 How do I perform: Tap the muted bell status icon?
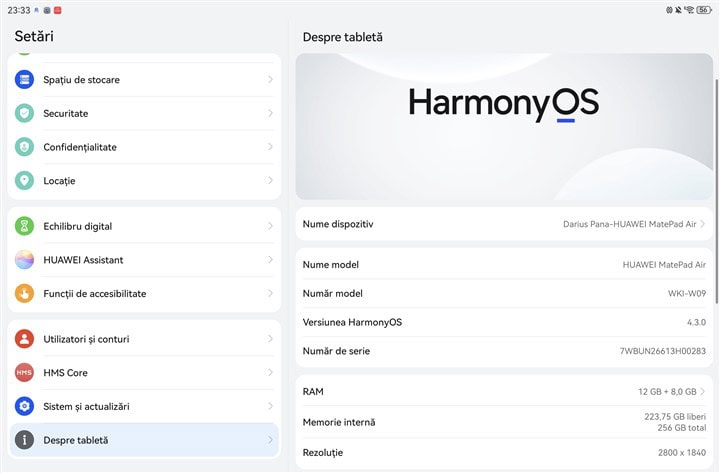coord(678,10)
